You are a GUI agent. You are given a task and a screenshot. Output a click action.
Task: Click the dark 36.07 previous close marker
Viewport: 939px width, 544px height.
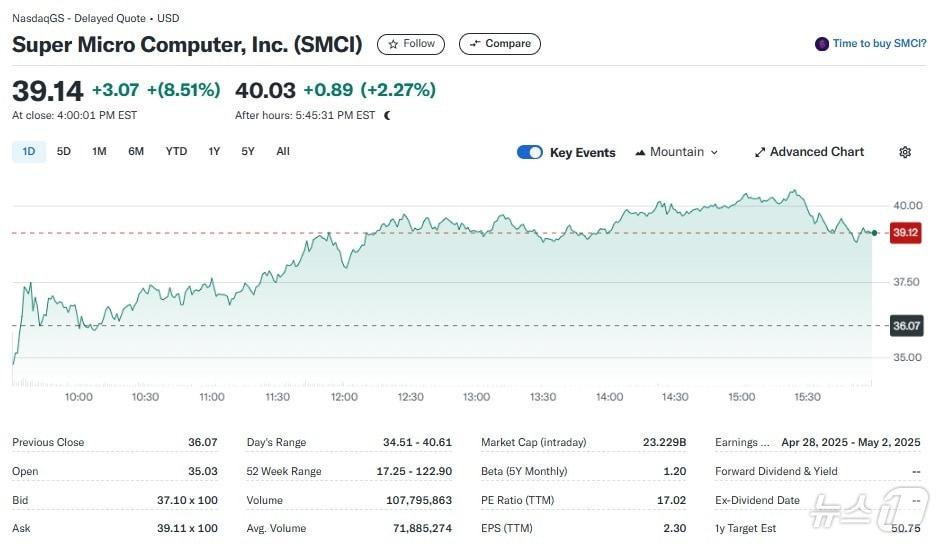click(x=905, y=326)
